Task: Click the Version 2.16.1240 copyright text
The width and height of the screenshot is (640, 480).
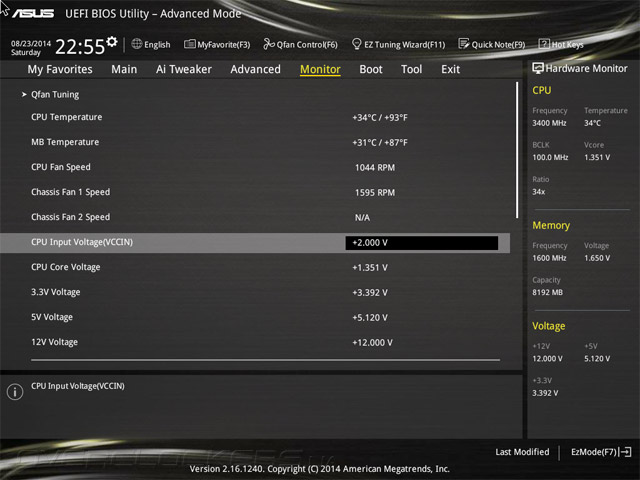Action: [x=320, y=469]
